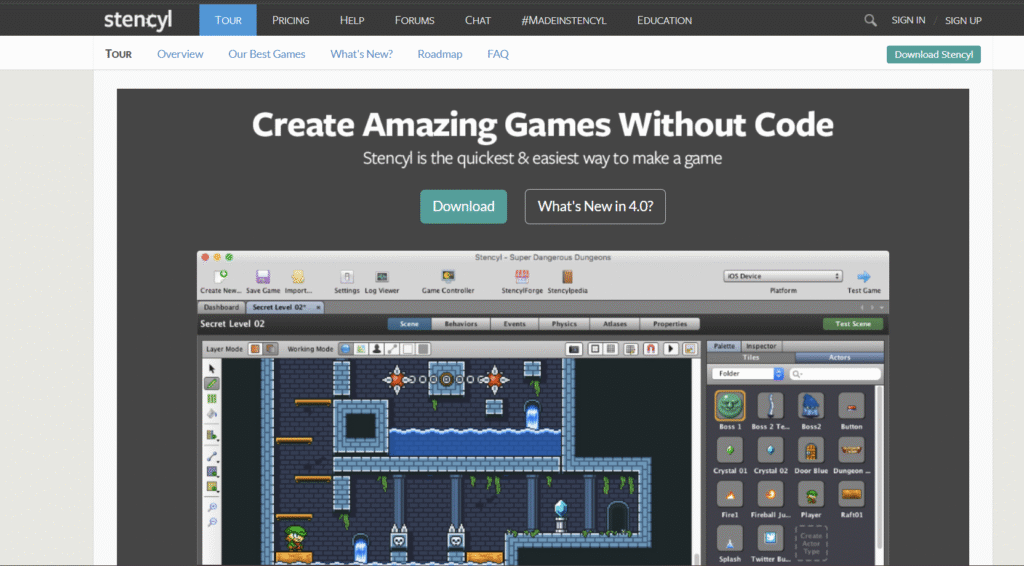Toggle the first Layer Mode button
Image resolution: width=1024 pixels, height=566 pixels.
(255, 349)
